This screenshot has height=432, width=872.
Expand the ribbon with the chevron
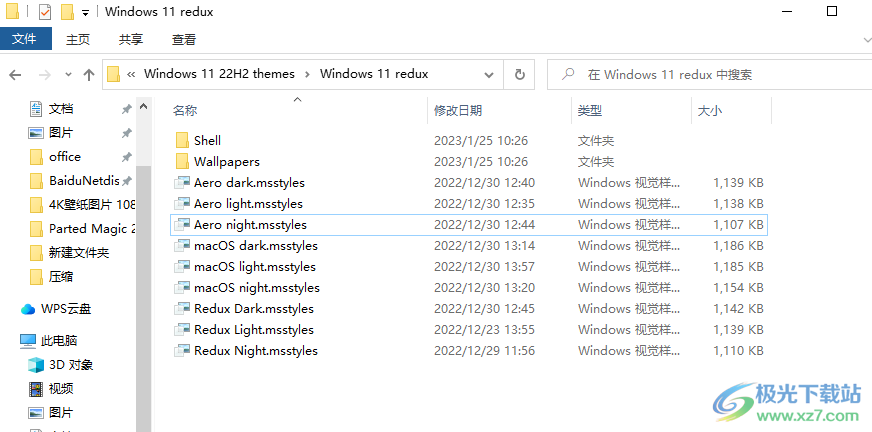(x=866, y=39)
